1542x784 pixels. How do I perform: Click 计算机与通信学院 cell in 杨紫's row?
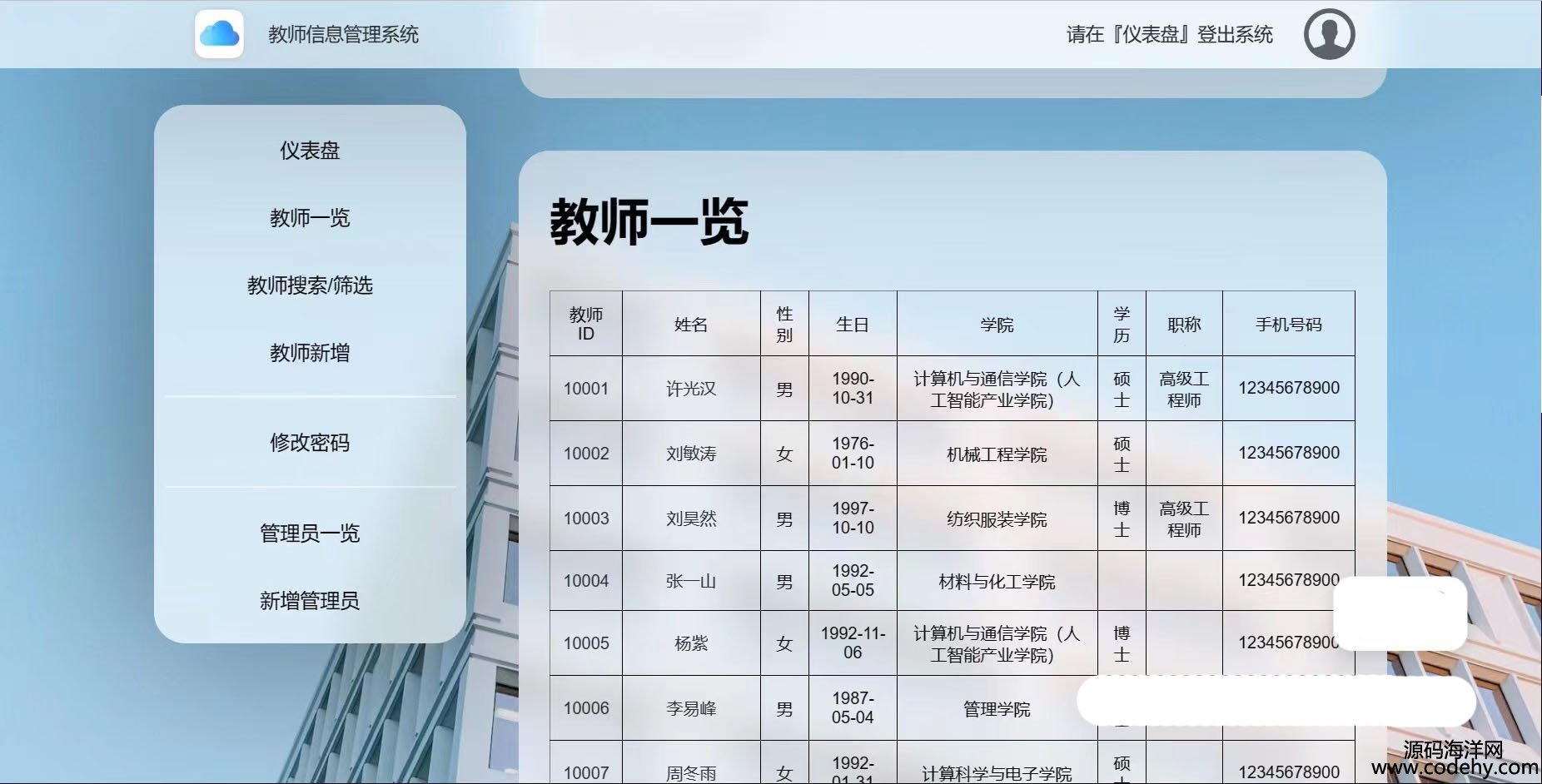(x=997, y=643)
